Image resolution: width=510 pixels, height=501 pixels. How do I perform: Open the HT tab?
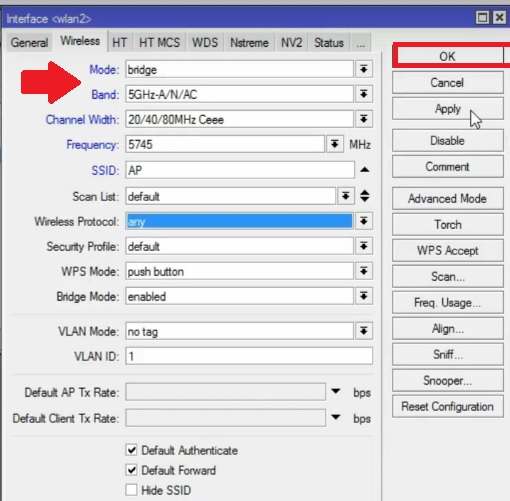click(x=120, y=42)
